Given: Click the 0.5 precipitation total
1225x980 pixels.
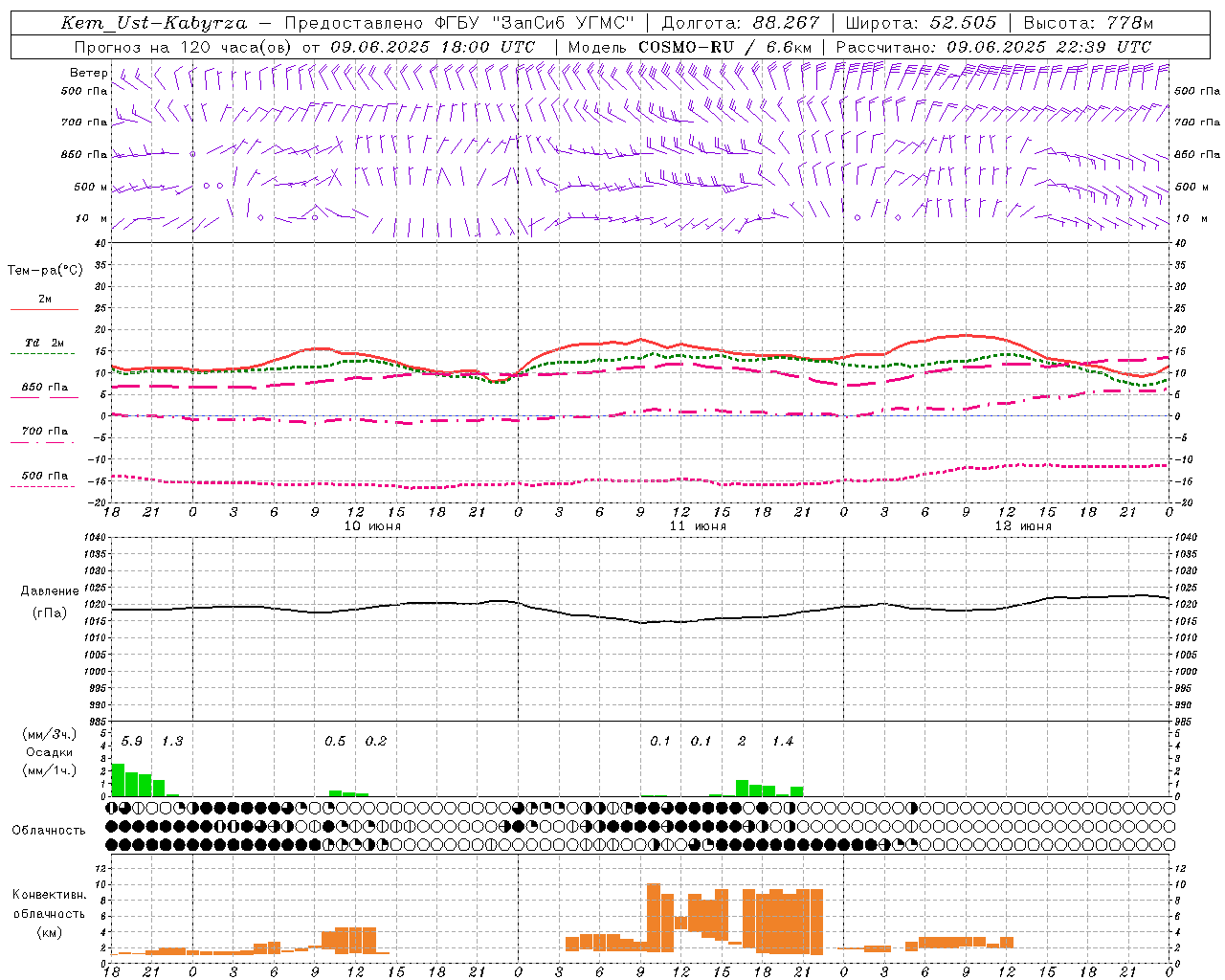Looking at the screenshot, I should [x=335, y=742].
